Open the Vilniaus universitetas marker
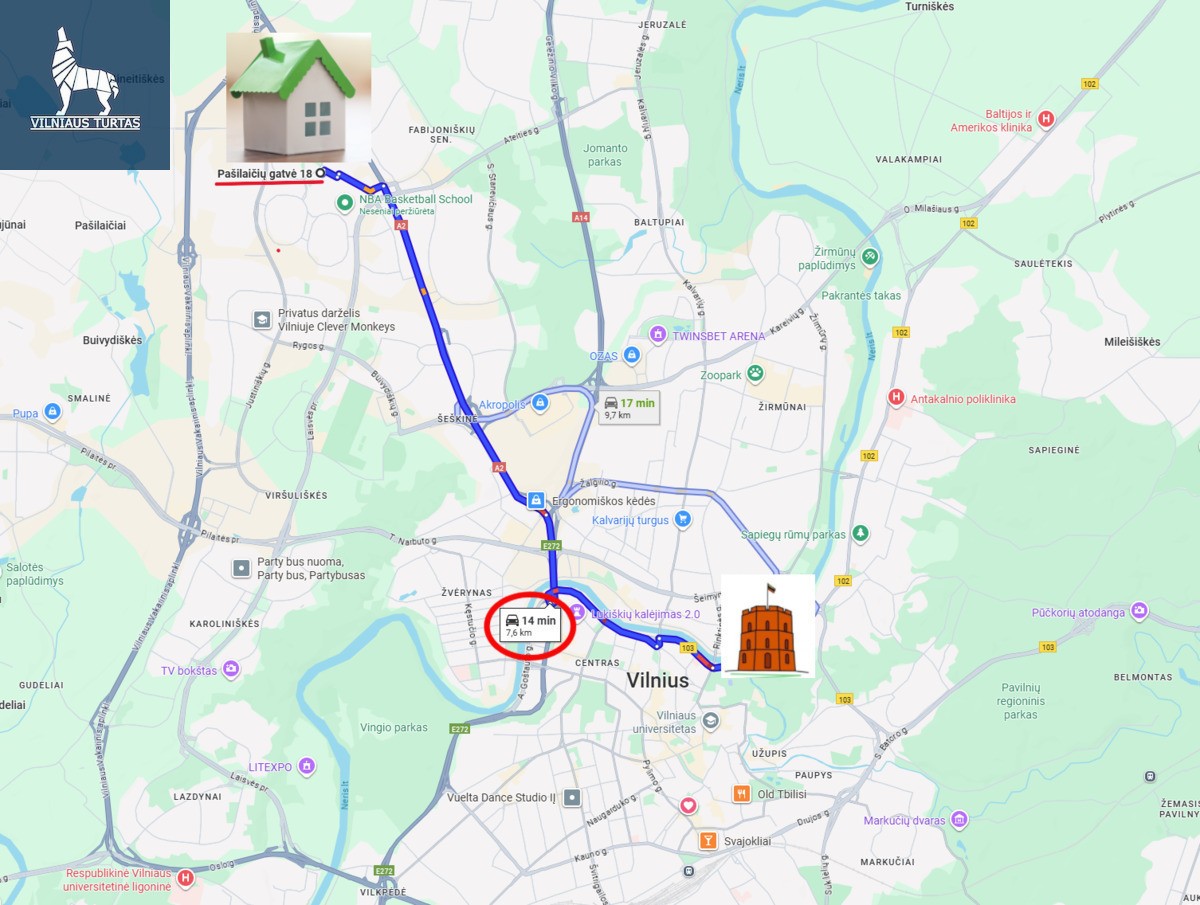This screenshot has height=905, width=1200. point(710,720)
